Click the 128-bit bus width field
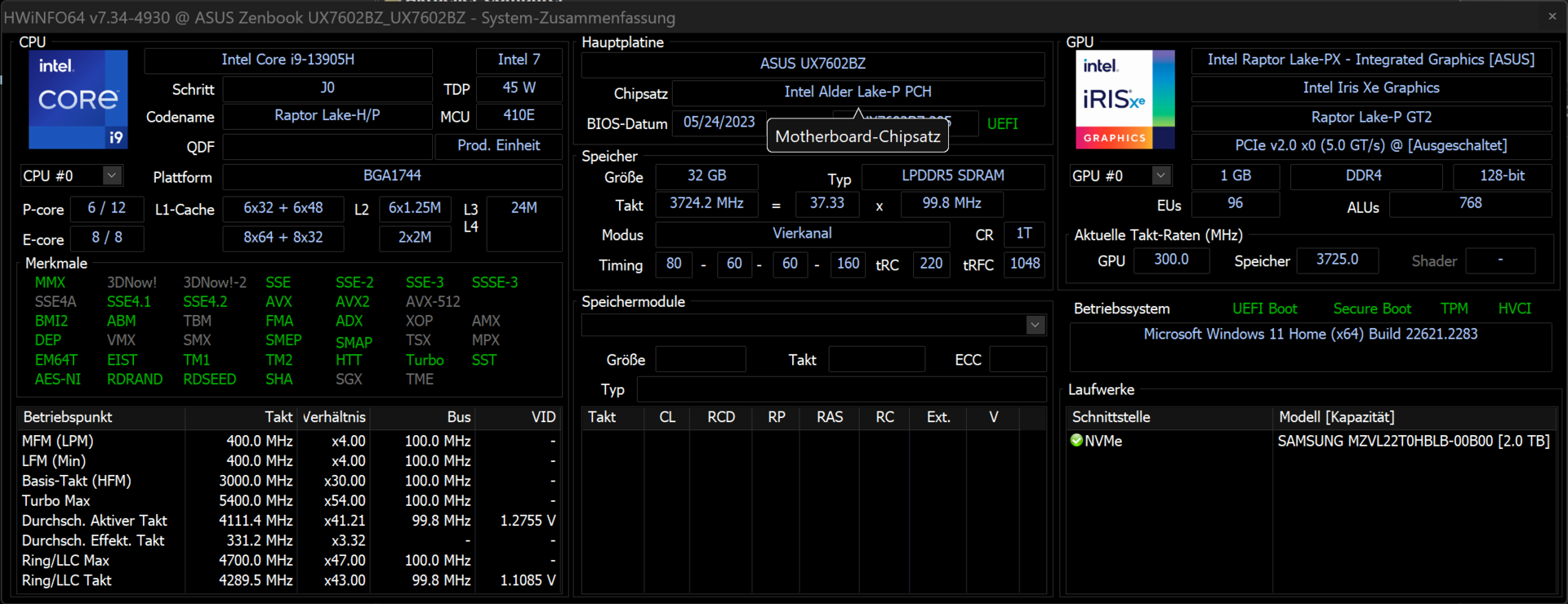Viewport: 1568px width, 604px height. pos(1503,176)
